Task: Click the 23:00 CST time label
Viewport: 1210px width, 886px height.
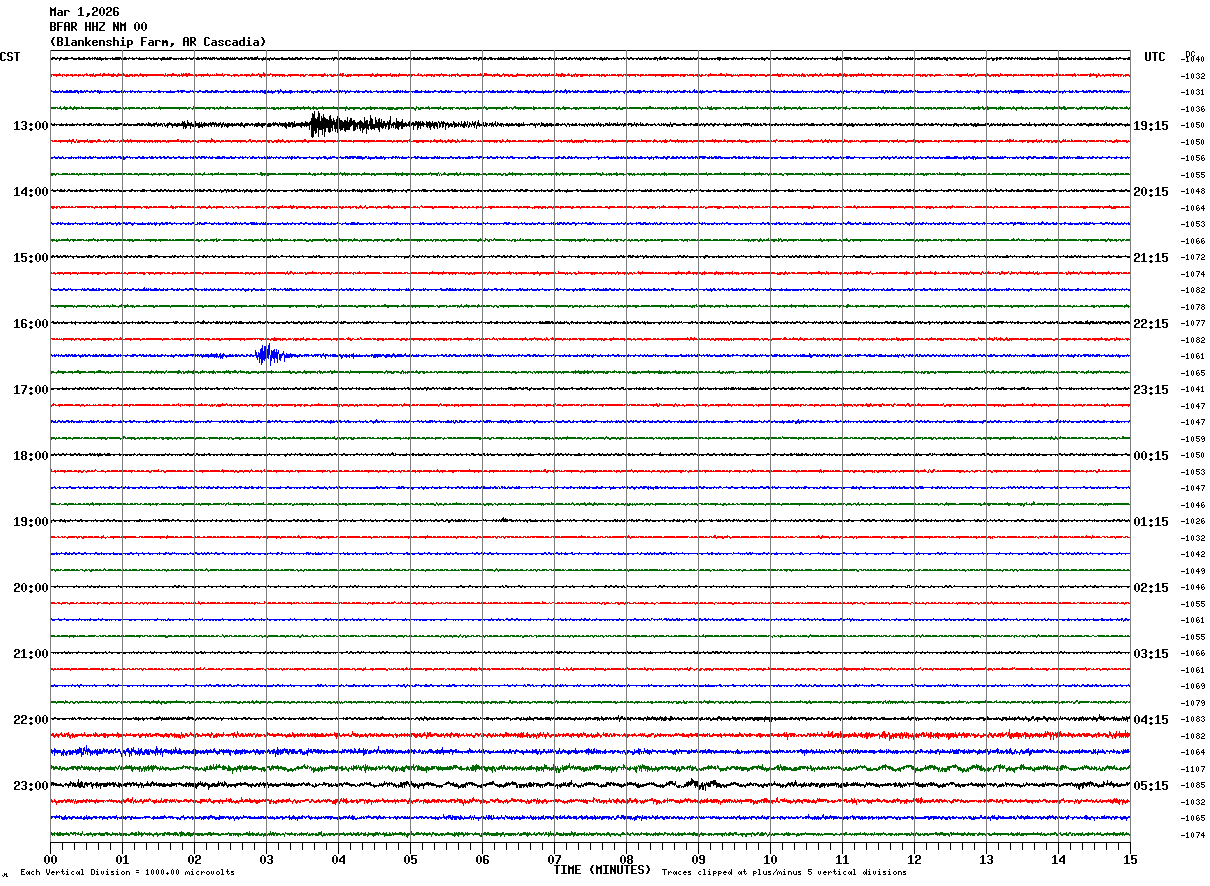Action: 30,786
